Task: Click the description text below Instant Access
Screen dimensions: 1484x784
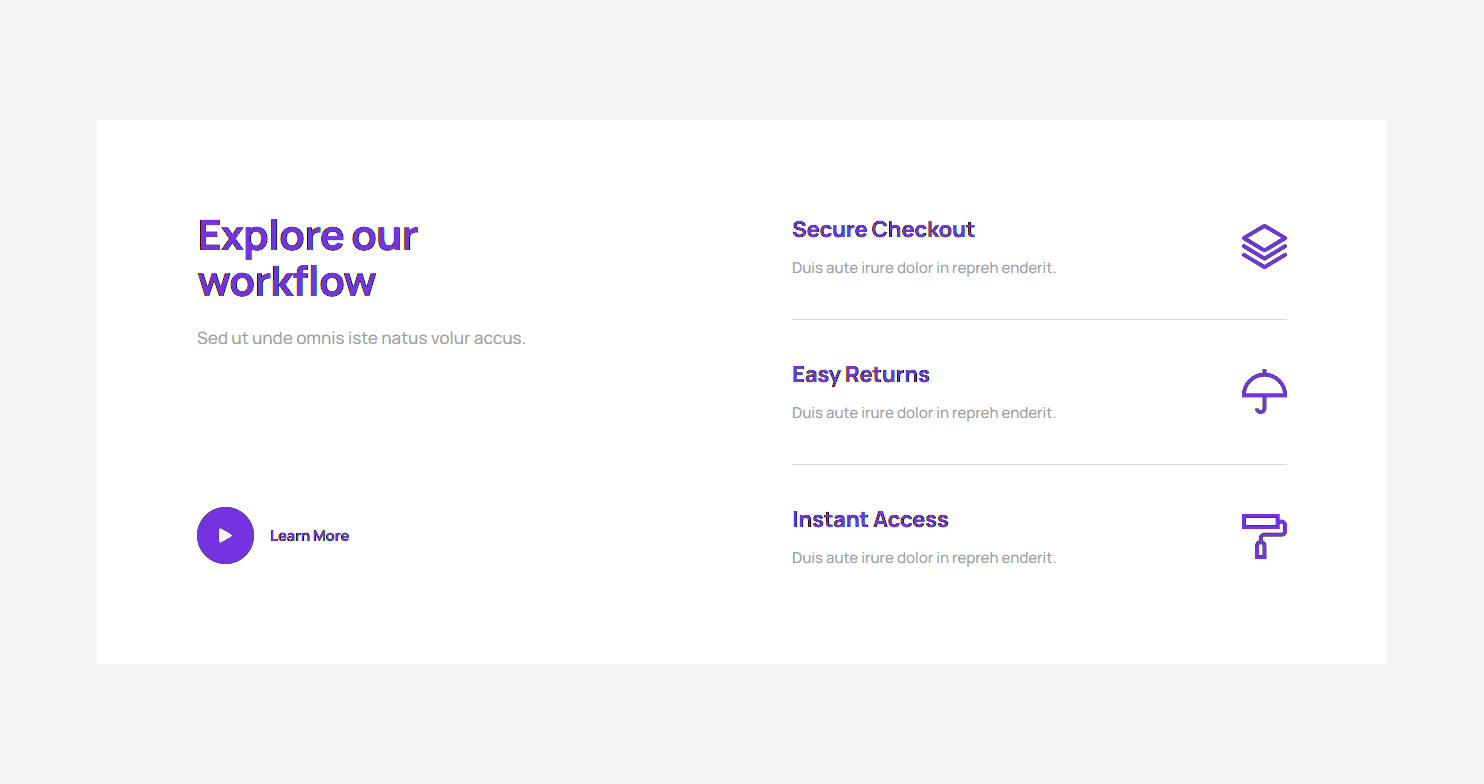Action: [x=923, y=558]
